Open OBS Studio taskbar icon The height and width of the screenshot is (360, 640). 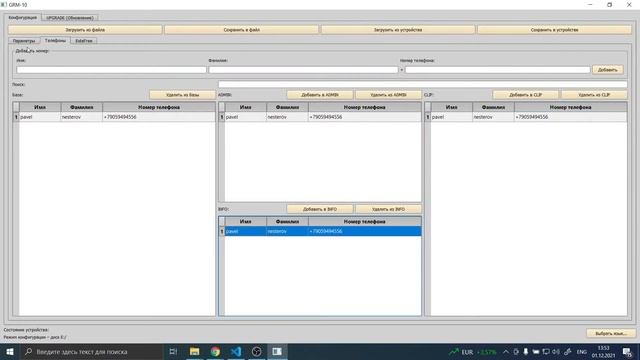[x=256, y=351]
